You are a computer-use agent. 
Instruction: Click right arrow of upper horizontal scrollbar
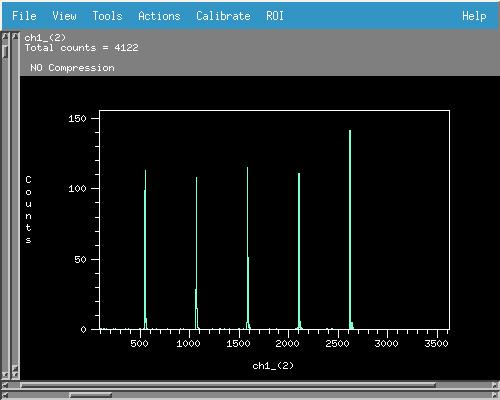click(495, 385)
